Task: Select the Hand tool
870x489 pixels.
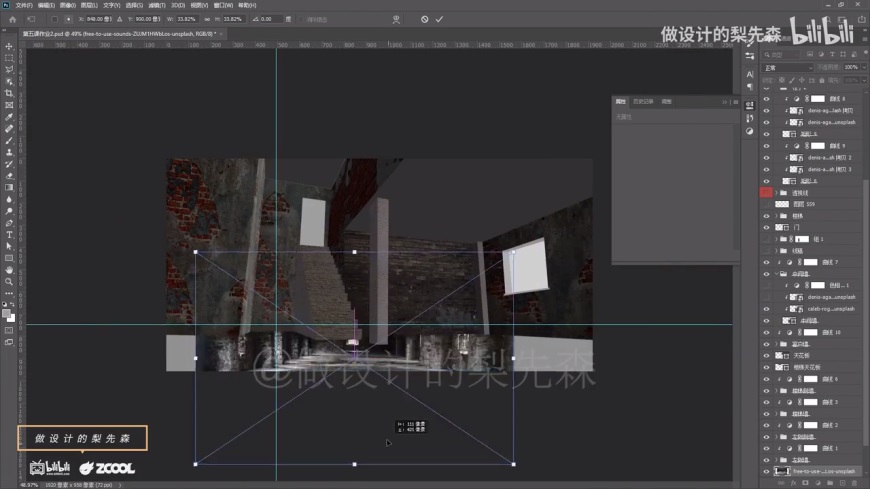Action: 9,270
